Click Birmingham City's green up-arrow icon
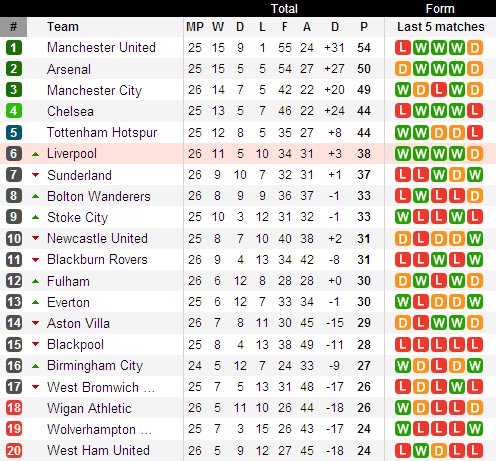Screen dimensions: 496x461 tap(35, 366)
